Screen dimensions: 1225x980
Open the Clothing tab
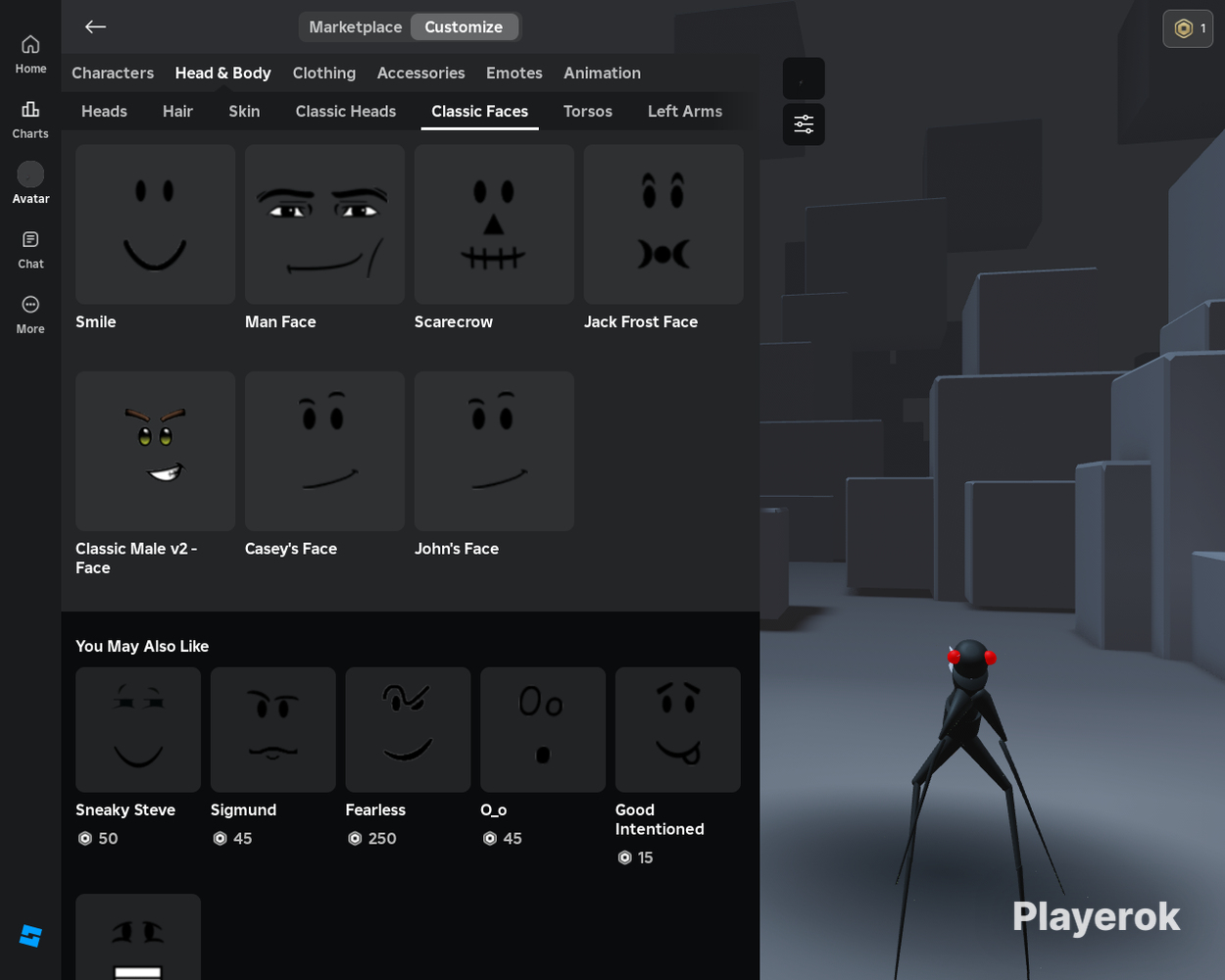[324, 73]
